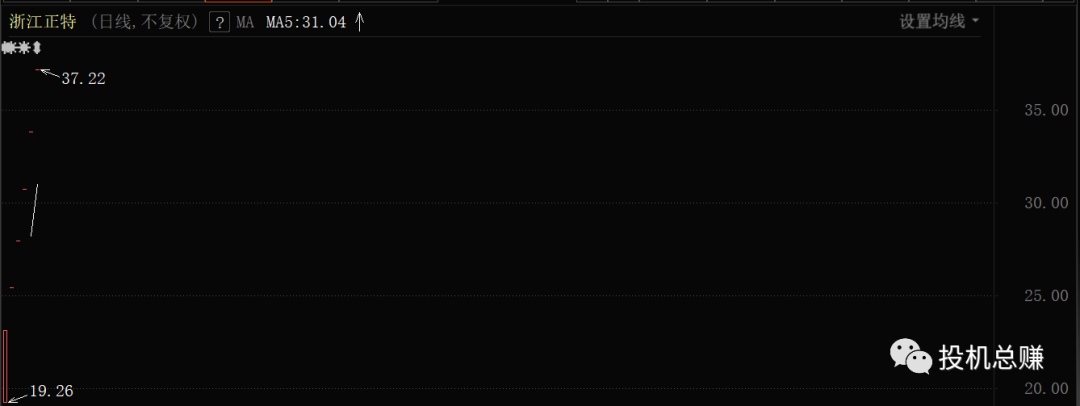
Task: Click the tall red candlestick near 19.26
Action: (6, 365)
